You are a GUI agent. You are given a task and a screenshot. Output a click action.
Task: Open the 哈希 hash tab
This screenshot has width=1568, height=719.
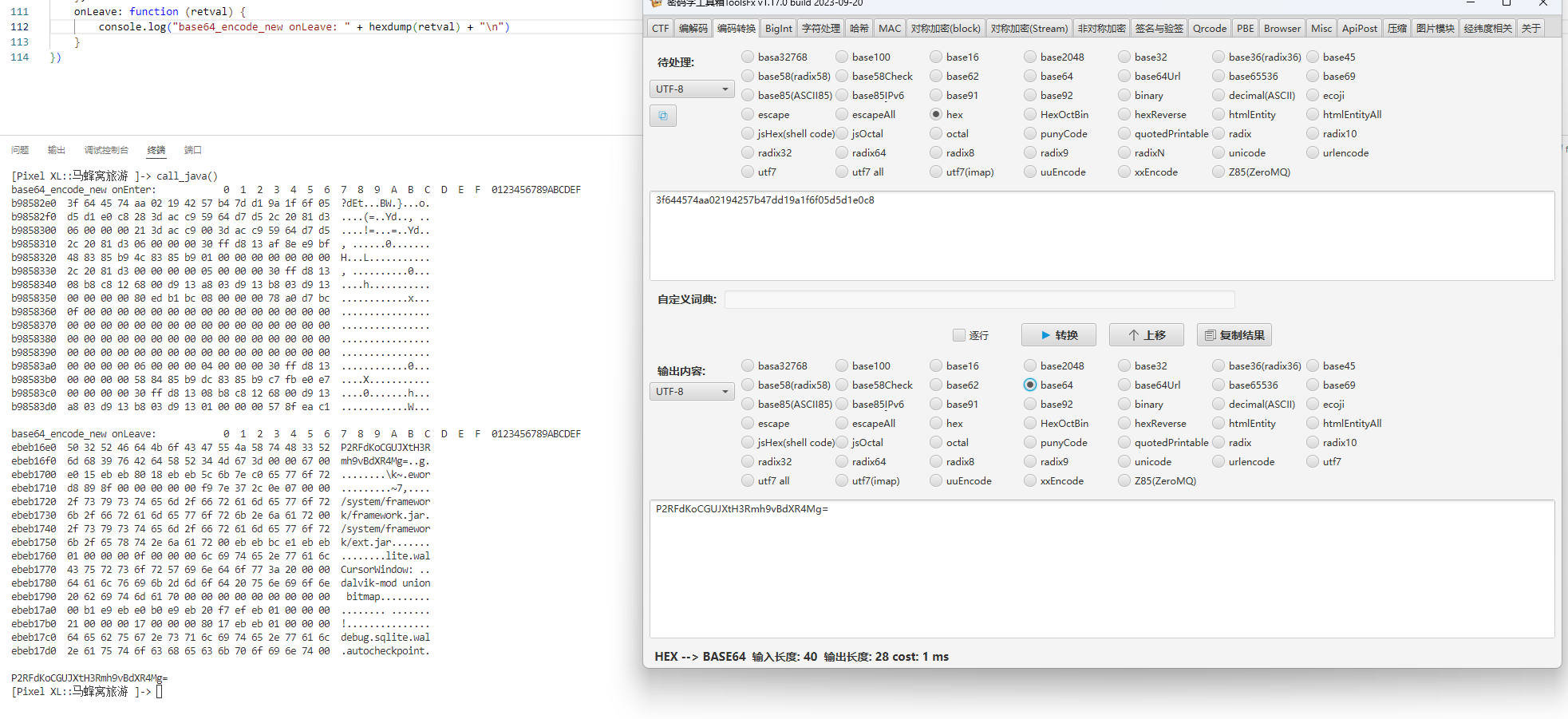coord(859,29)
